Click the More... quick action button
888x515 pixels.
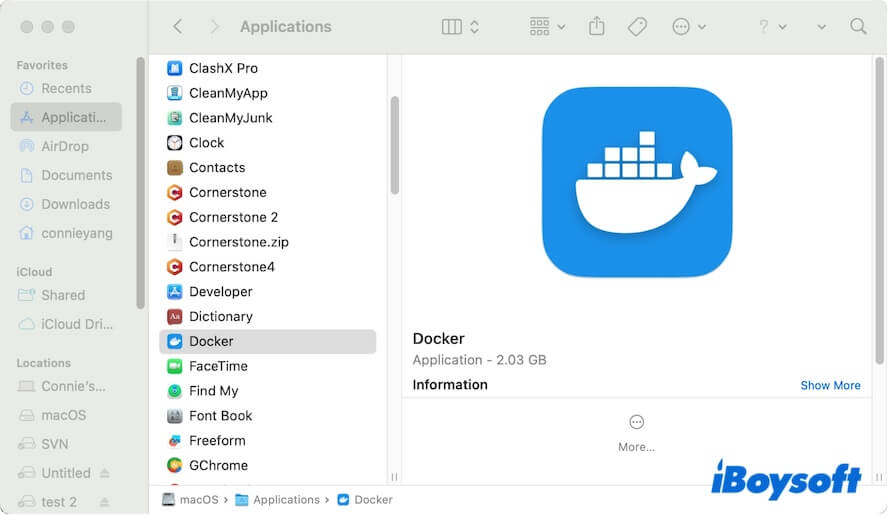tap(637, 433)
